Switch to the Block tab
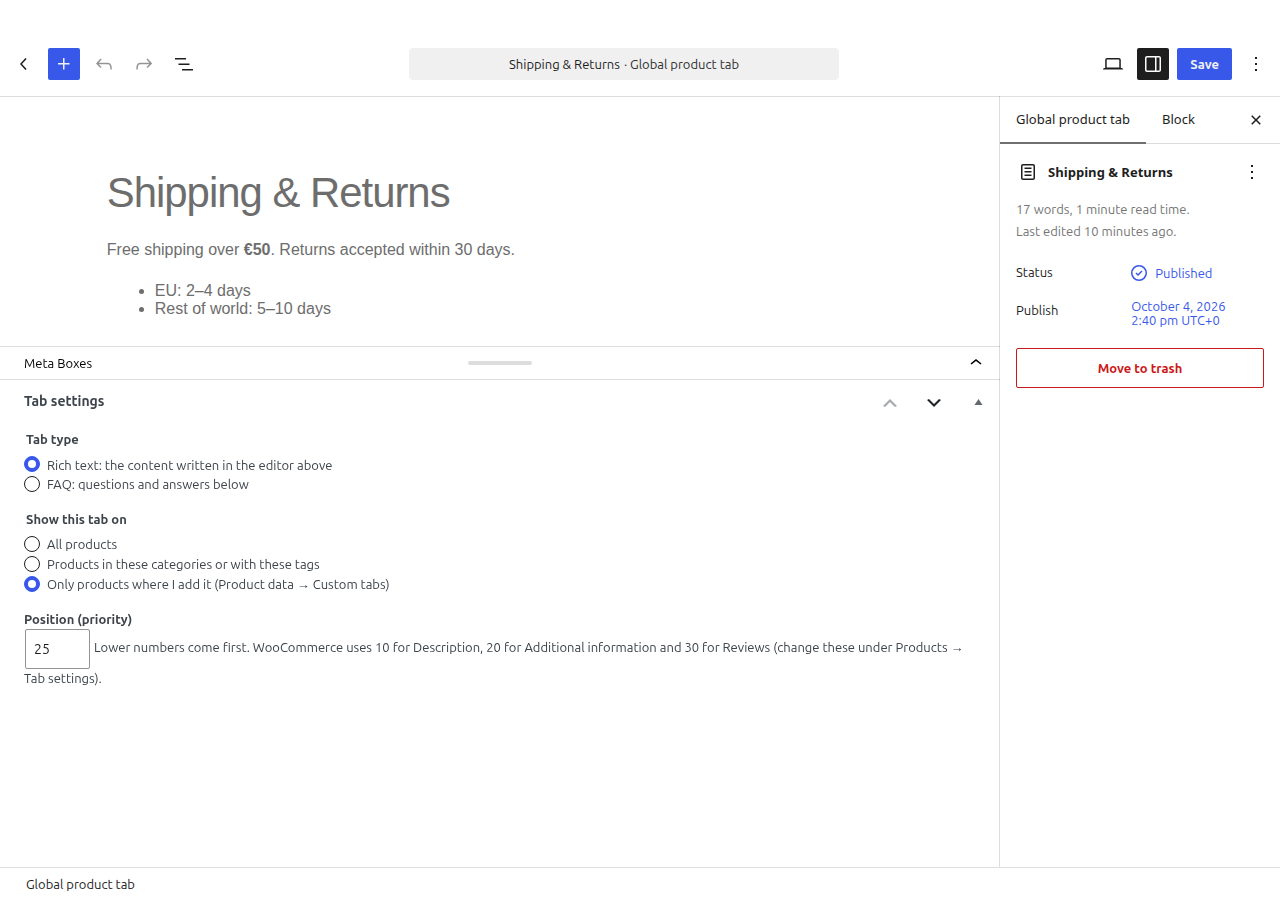The height and width of the screenshot is (900, 1280). click(x=1178, y=120)
